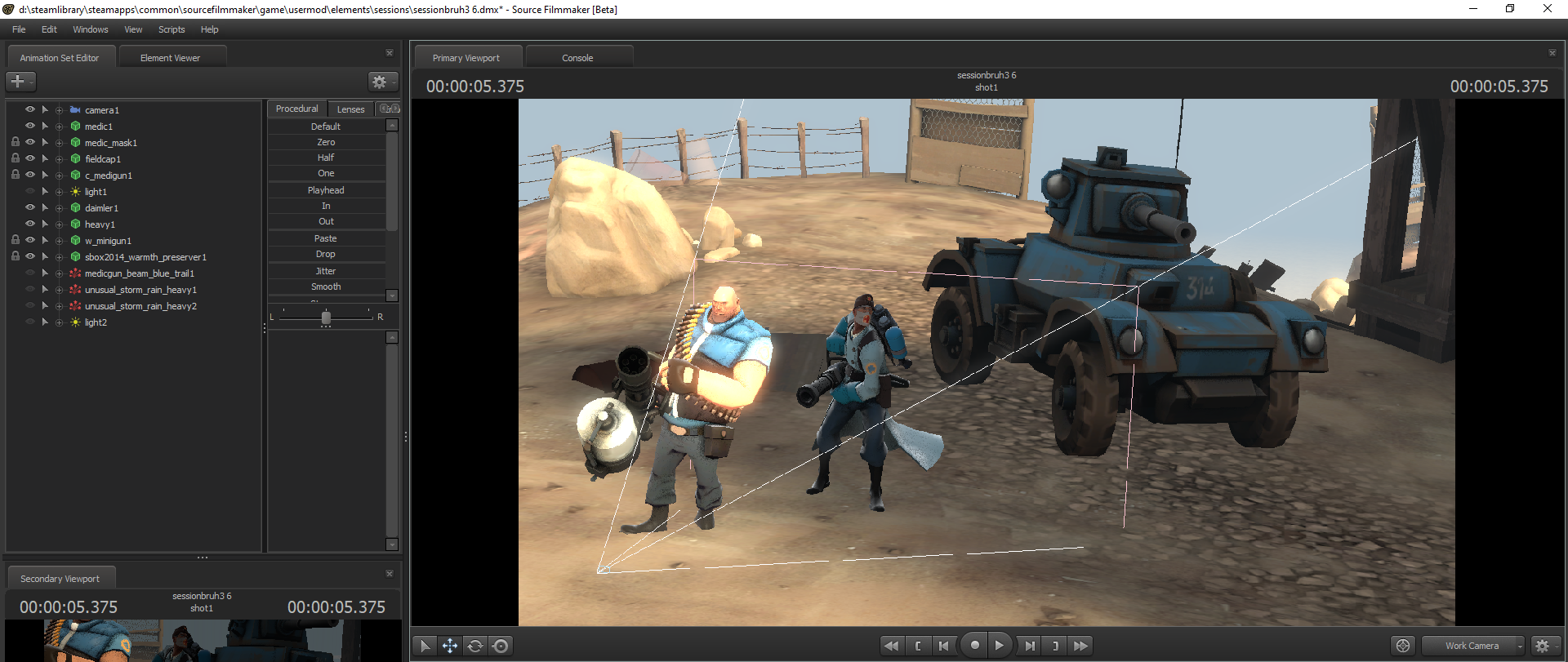Hide camera1 using its eye icon
The width and height of the screenshot is (1568, 662).
pyautogui.click(x=30, y=109)
